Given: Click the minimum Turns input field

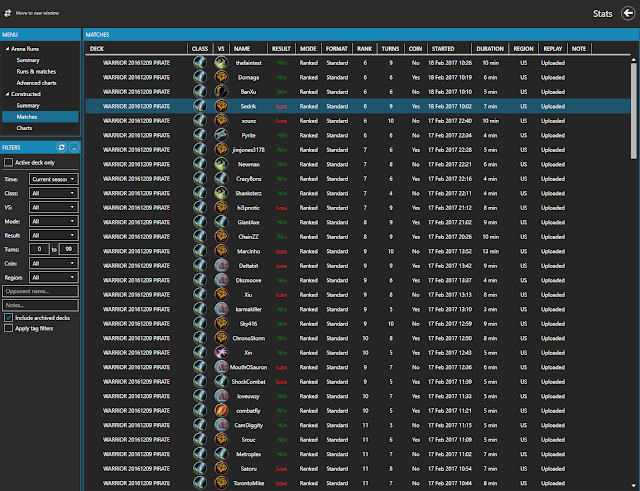Looking at the screenshot, I should [x=39, y=249].
